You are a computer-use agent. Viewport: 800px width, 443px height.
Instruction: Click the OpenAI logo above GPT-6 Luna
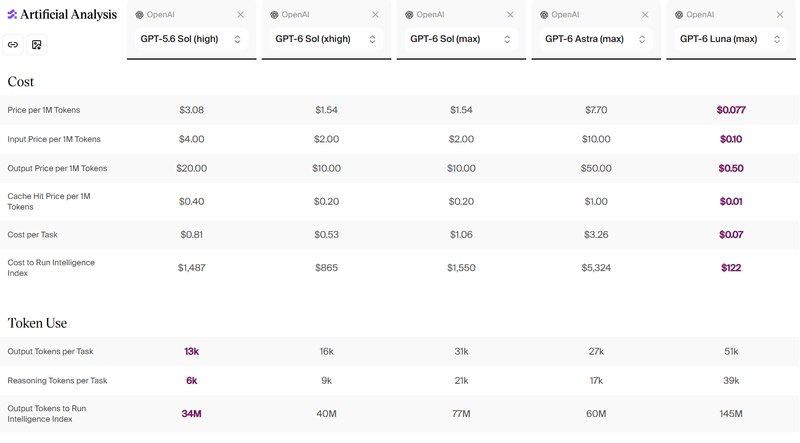coord(679,15)
